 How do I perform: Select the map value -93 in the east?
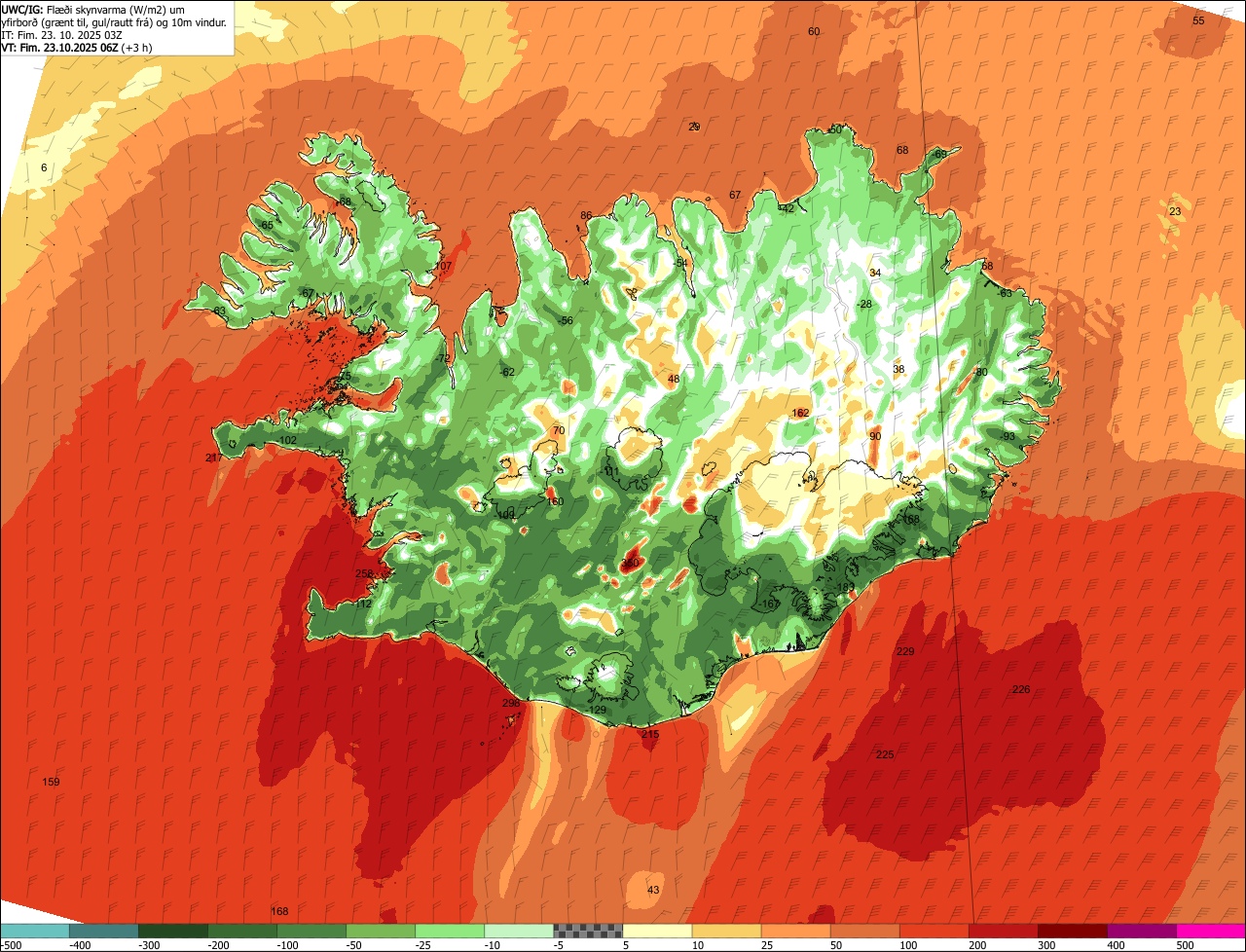pos(1007,435)
